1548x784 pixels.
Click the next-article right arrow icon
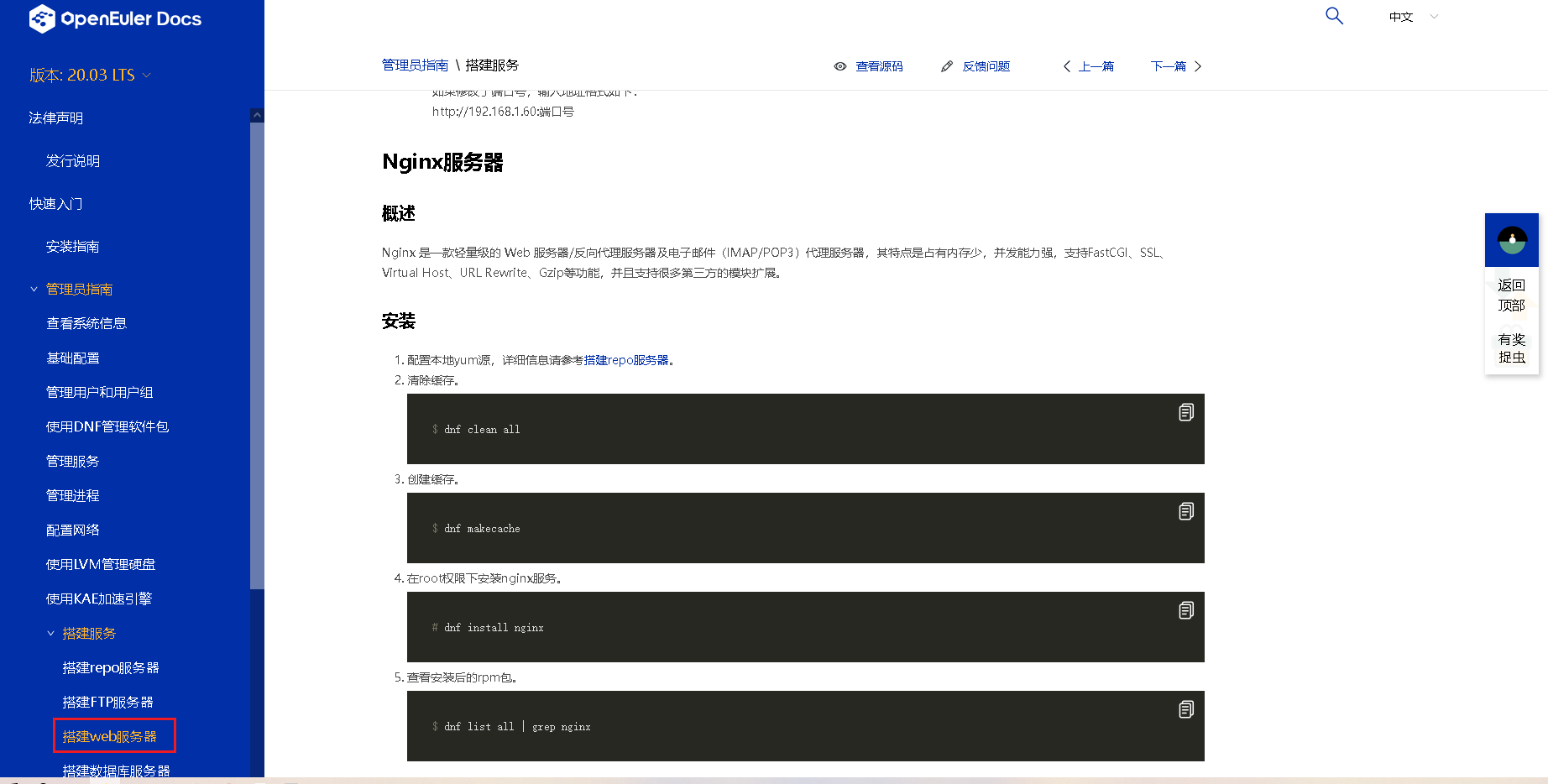[1198, 66]
